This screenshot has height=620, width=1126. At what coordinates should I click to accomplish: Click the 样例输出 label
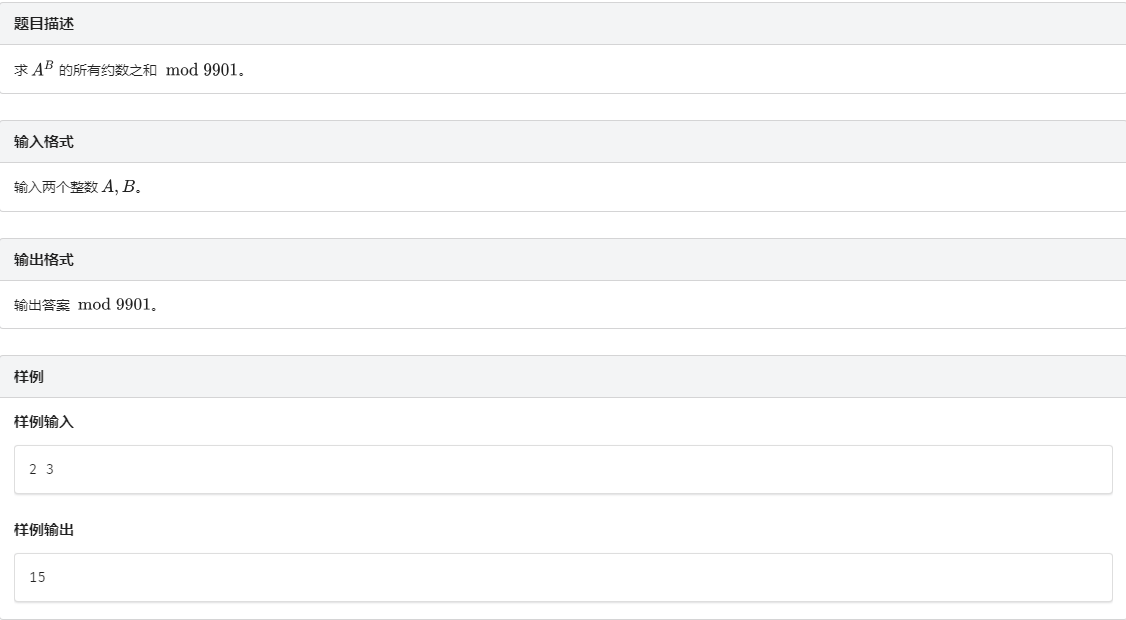point(44,530)
